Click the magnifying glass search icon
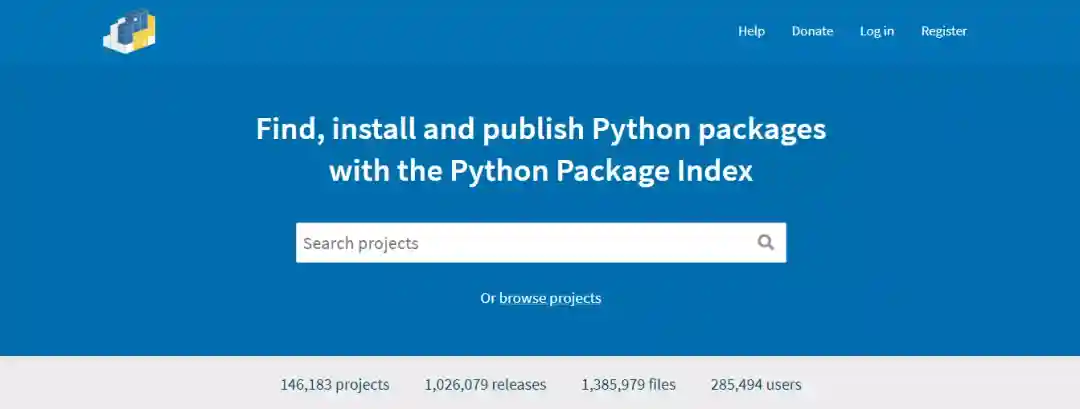The image size is (1080, 409). pyautogui.click(x=766, y=242)
